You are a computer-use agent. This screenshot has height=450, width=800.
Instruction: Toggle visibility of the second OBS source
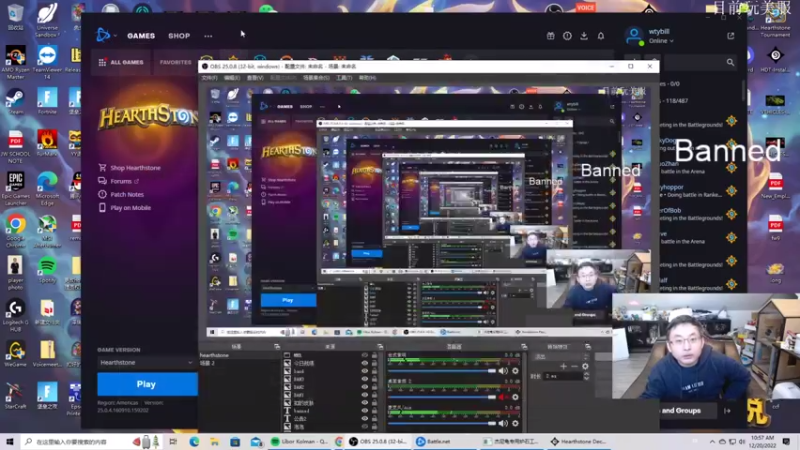pyautogui.click(x=365, y=363)
